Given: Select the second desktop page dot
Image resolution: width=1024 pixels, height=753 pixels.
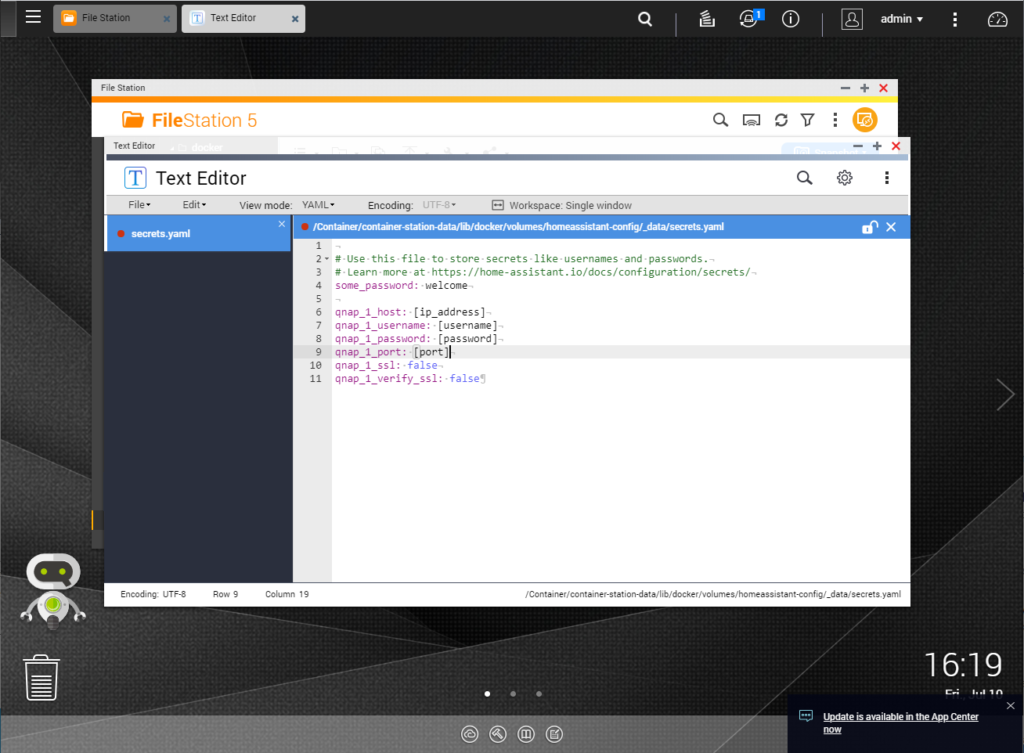Looking at the screenshot, I should coord(513,694).
